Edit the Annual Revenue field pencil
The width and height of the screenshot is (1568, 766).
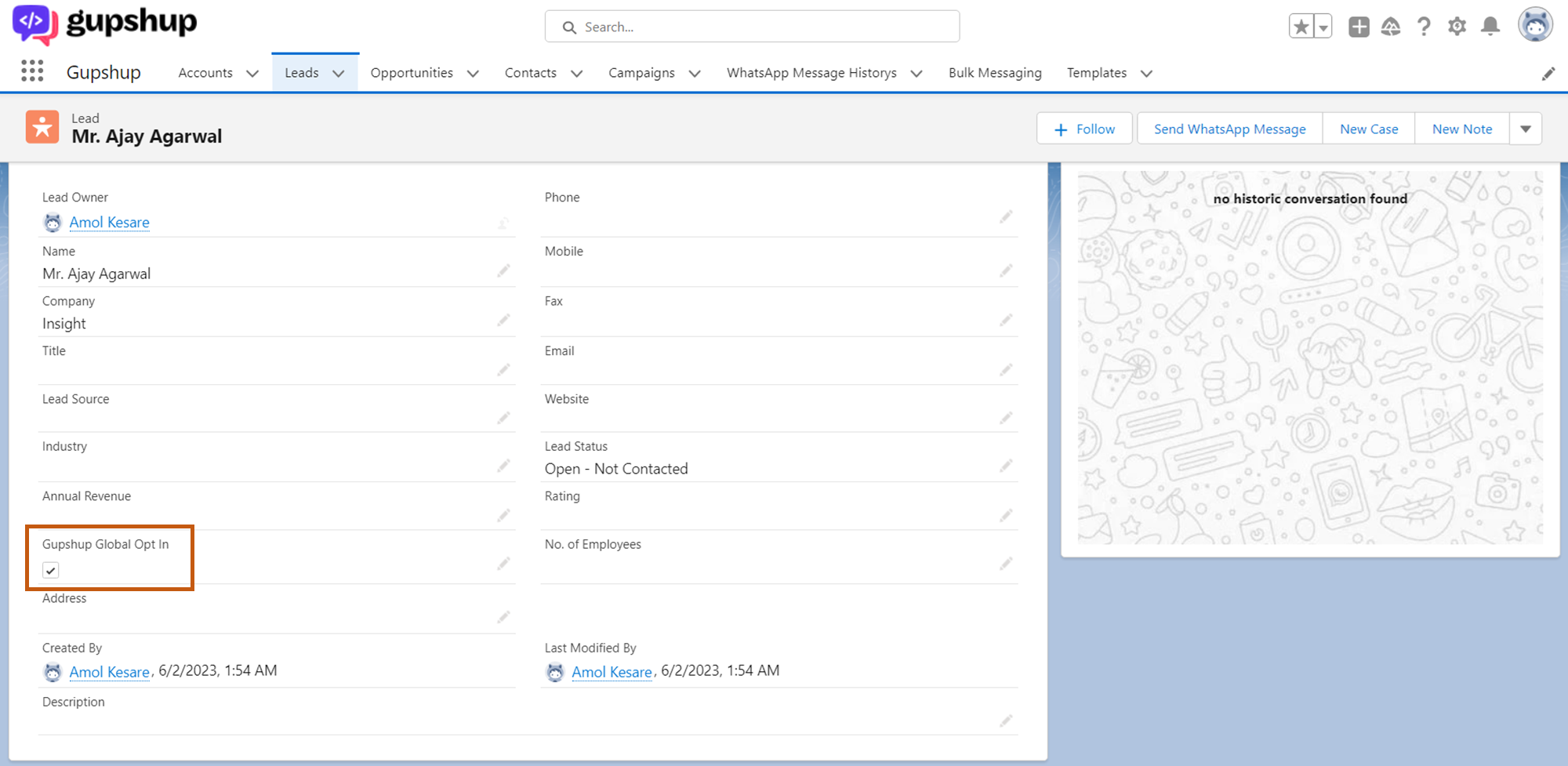pos(503,515)
